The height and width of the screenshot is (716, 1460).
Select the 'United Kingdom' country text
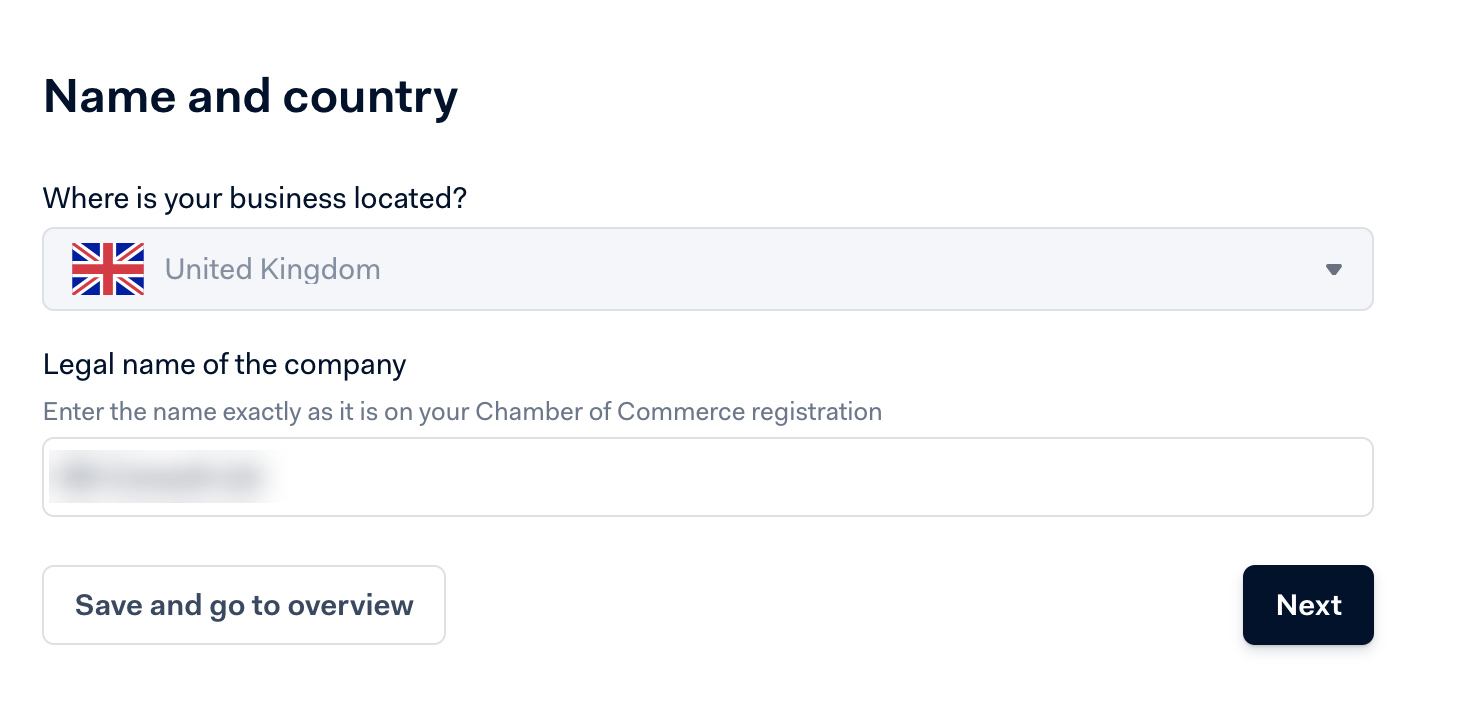[272, 269]
